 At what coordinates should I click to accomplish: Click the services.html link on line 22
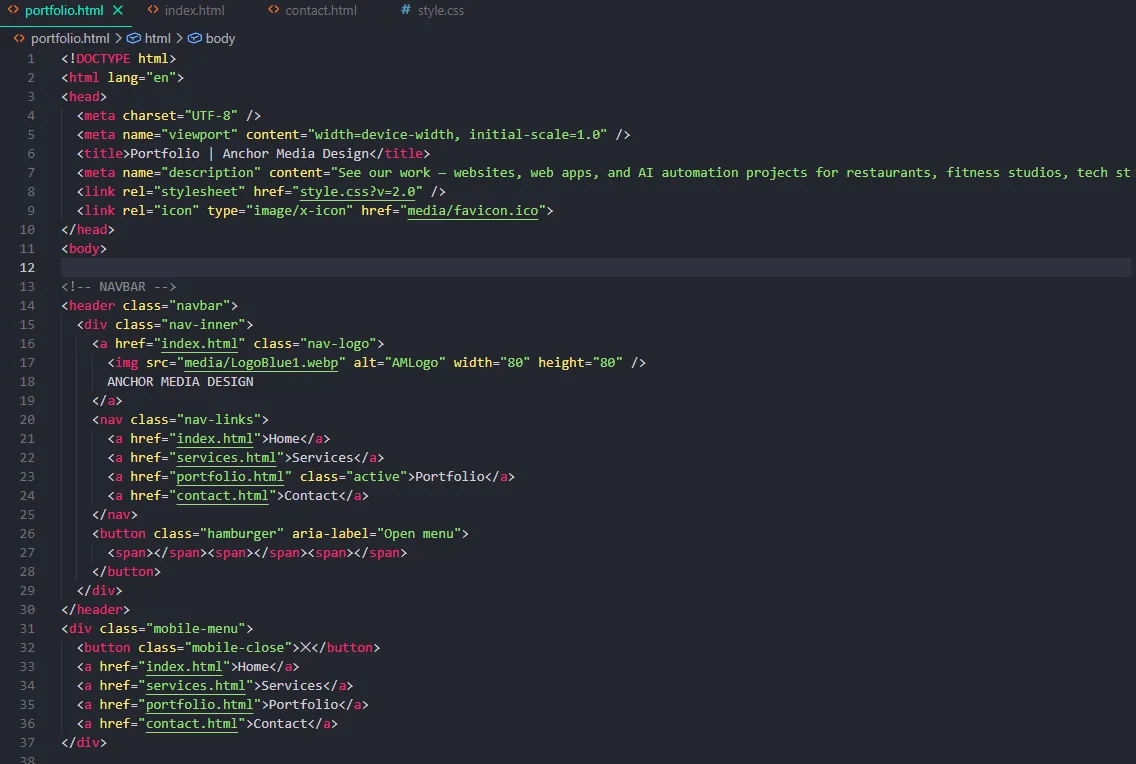coord(226,458)
